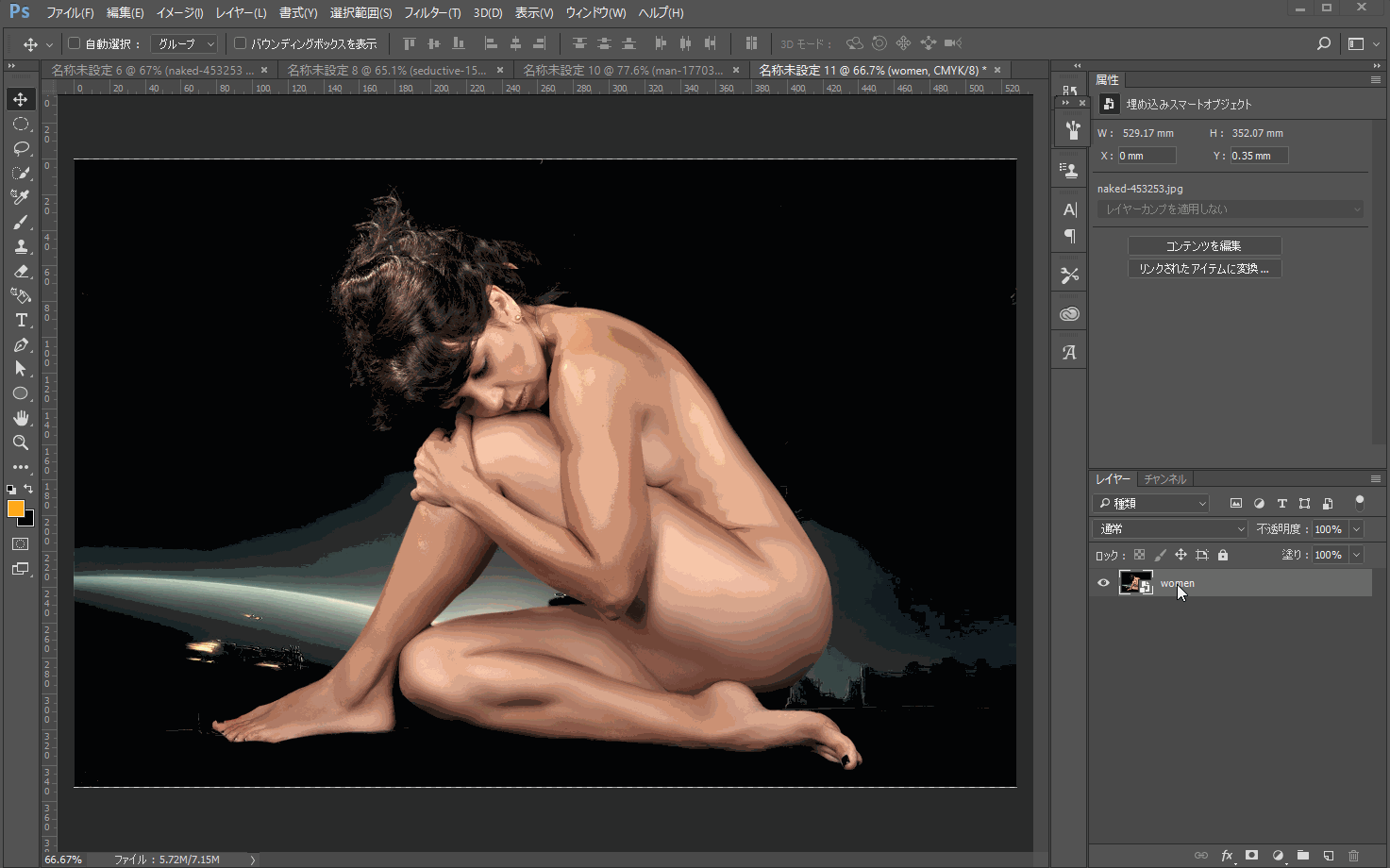Viewport: 1390px width, 868px height.
Task: Select the Eyedropper tool
Action: [x=21, y=197]
